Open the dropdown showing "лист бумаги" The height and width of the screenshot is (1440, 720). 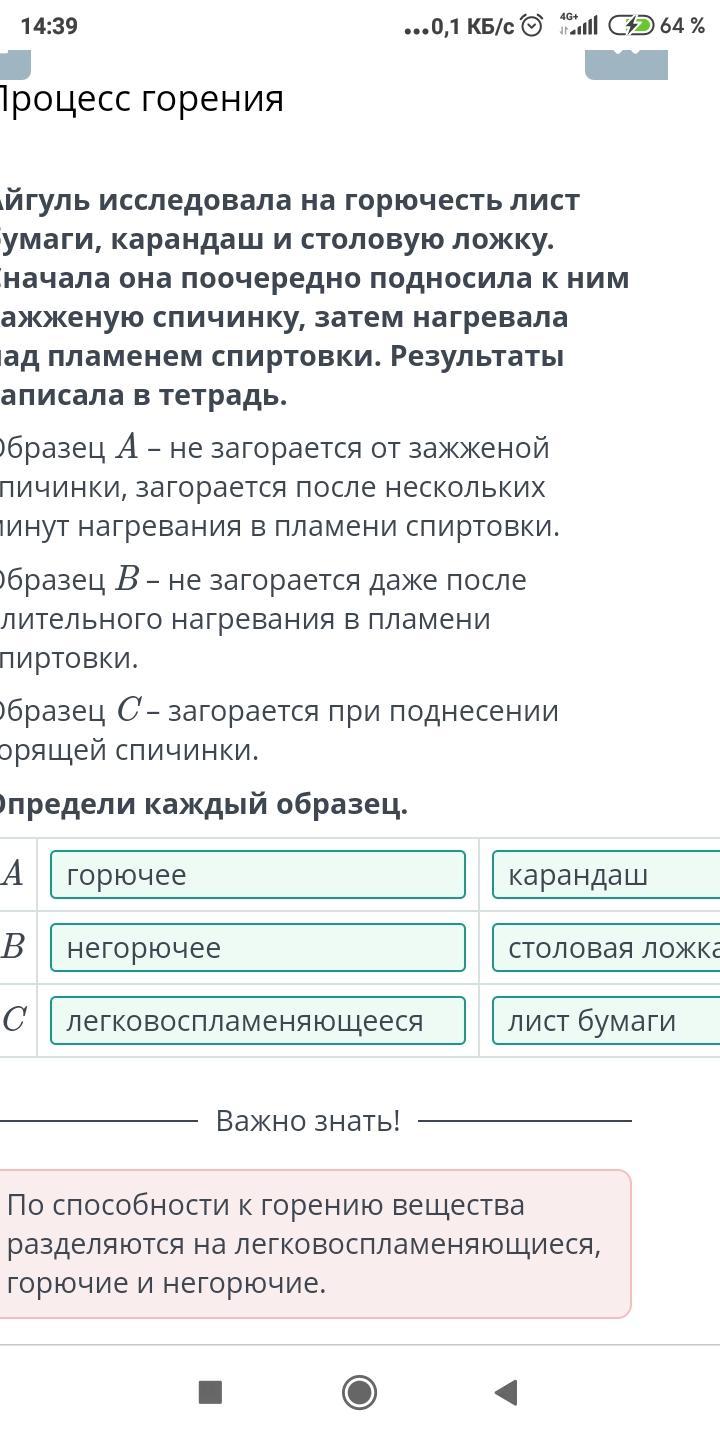pos(606,1021)
